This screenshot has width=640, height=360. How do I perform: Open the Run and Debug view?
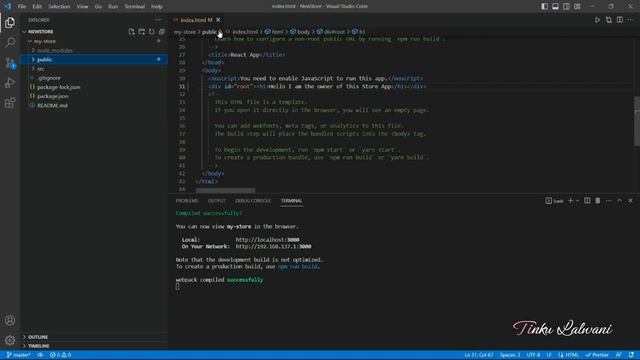point(10,82)
